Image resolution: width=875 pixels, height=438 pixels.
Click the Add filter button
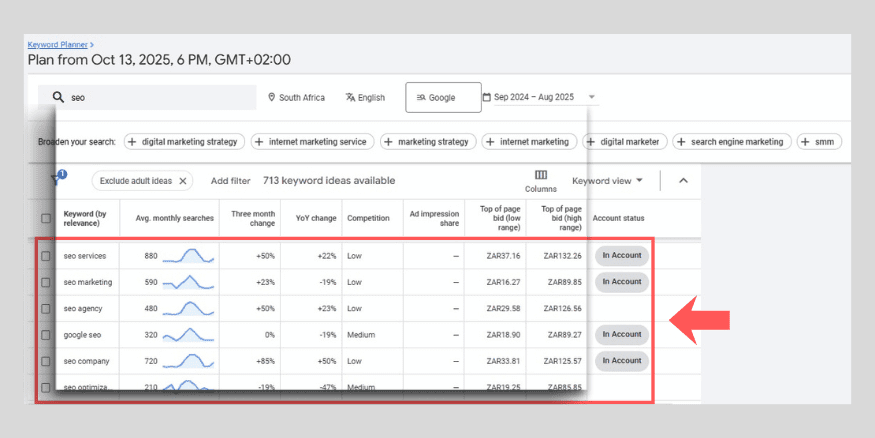click(x=230, y=181)
